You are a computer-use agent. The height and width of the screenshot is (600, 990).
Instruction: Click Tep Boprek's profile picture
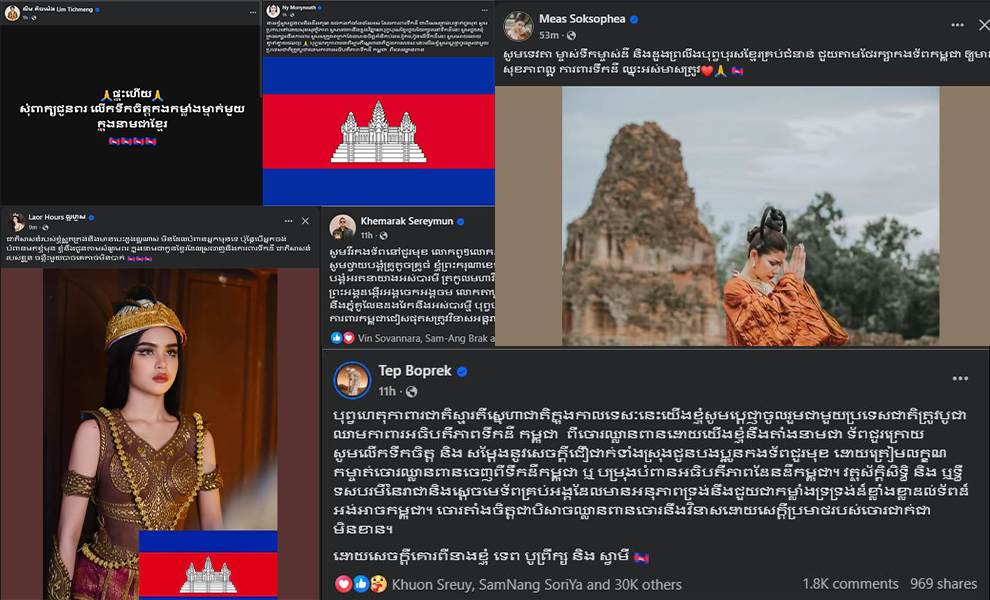352,380
